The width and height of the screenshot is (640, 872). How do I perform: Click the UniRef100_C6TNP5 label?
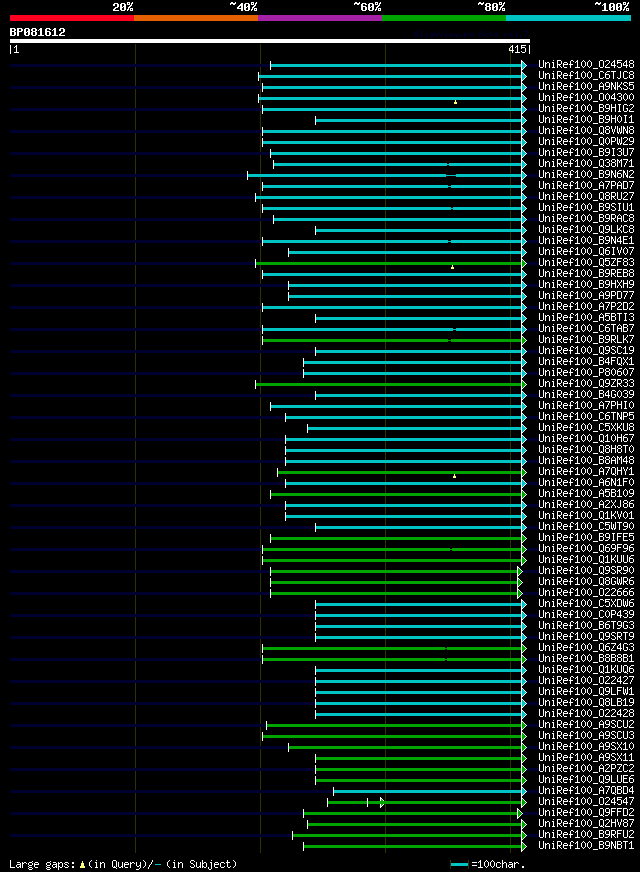586,417
